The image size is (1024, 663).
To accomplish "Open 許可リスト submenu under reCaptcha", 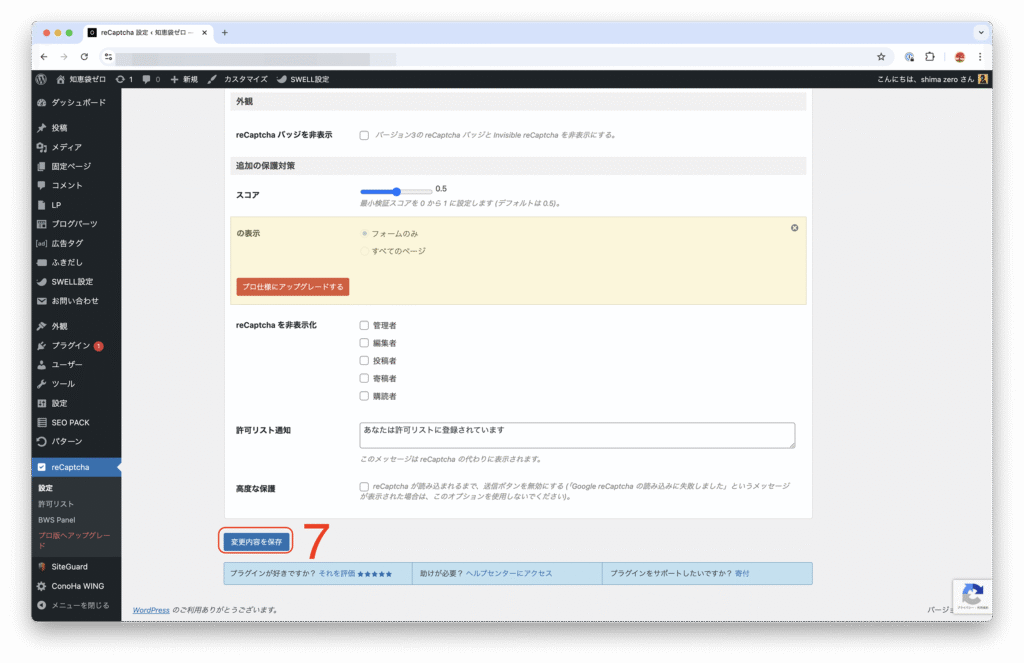I will 56,504.
